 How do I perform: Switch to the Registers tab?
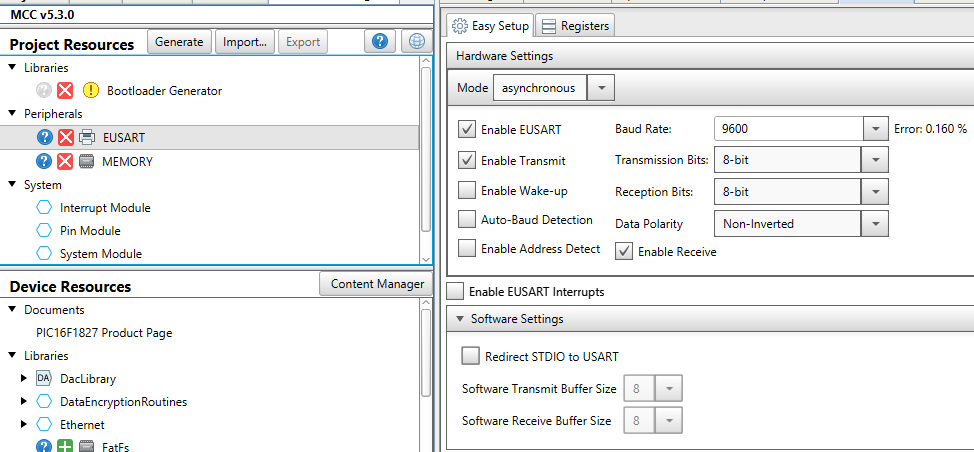[x=576, y=26]
